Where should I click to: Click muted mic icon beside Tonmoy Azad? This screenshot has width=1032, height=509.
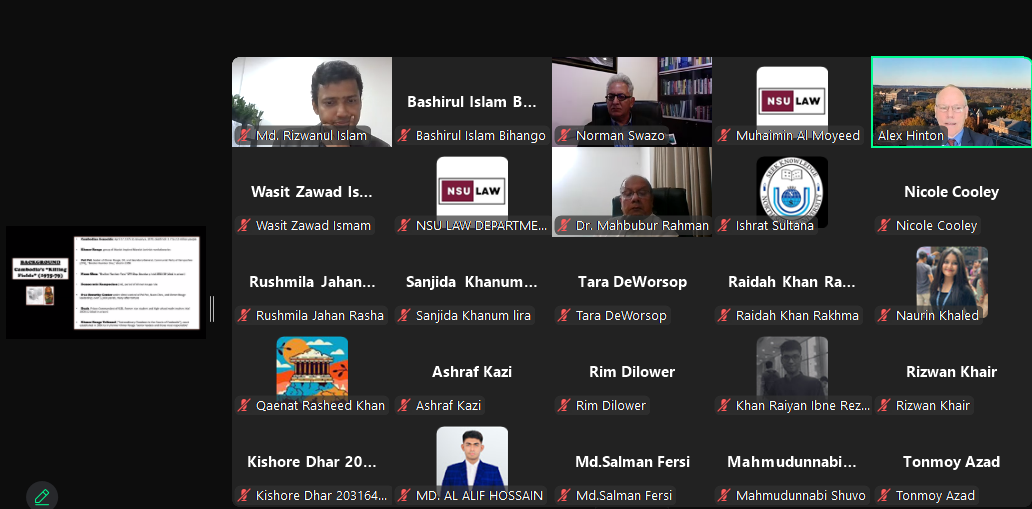click(885, 496)
